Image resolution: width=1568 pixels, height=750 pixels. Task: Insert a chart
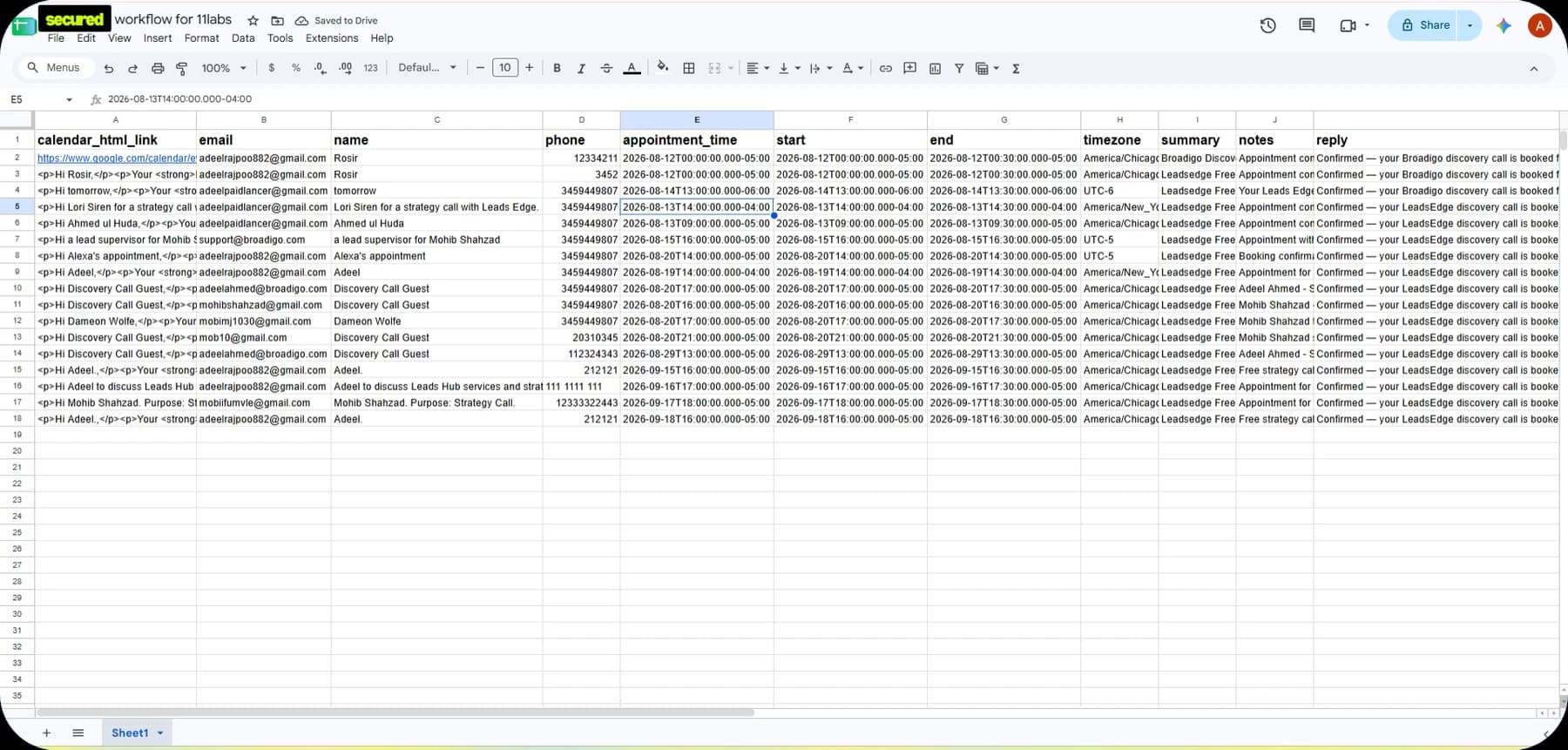click(935, 68)
